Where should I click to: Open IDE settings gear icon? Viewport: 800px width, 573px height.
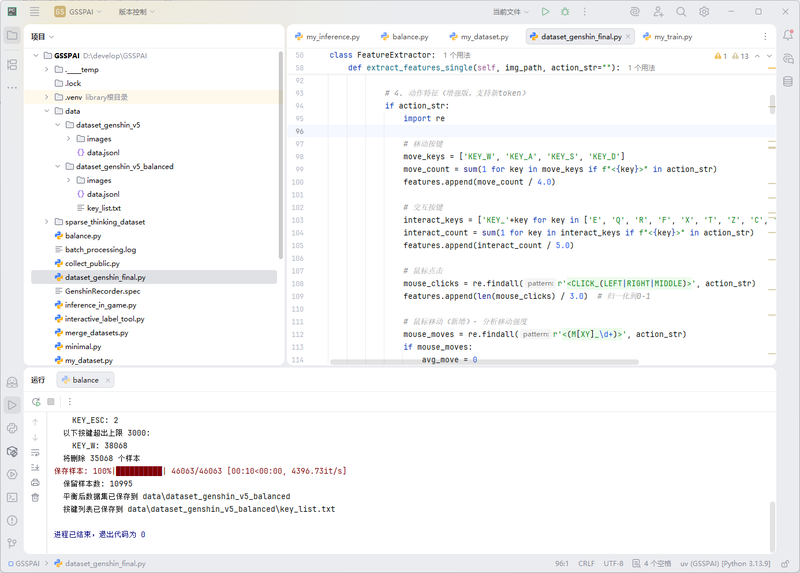coord(704,12)
